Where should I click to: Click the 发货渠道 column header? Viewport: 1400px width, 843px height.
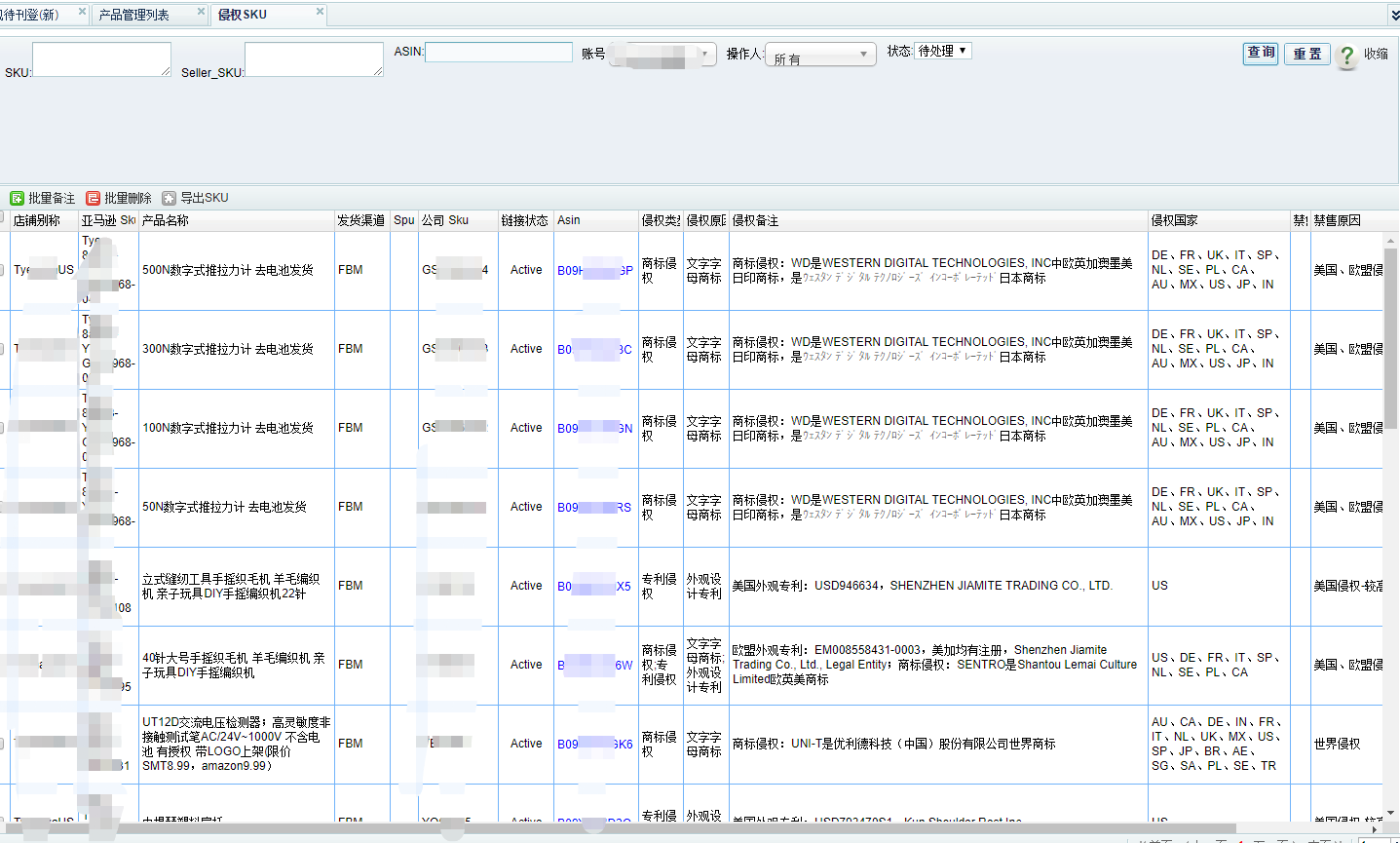(x=362, y=220)
